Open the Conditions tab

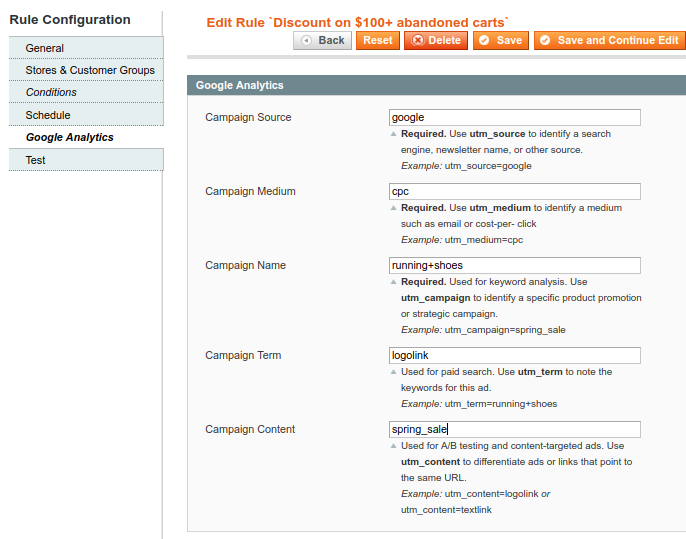tap(51, 92)
